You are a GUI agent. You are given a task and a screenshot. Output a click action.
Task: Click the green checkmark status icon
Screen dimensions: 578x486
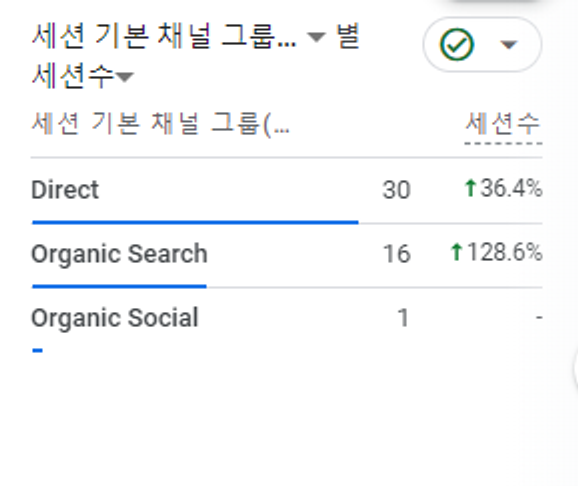tap(456, 45)
